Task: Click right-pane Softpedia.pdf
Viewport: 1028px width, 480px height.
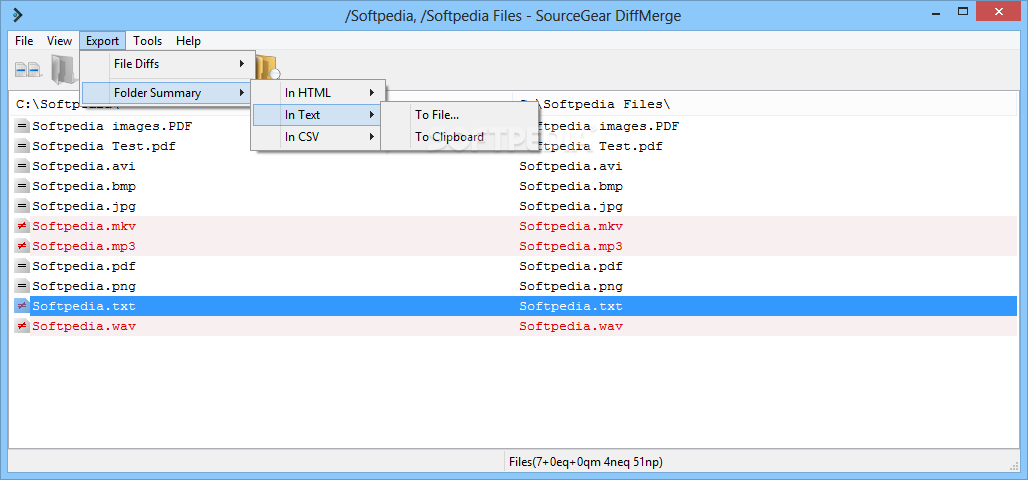Action: pos(571,266)
